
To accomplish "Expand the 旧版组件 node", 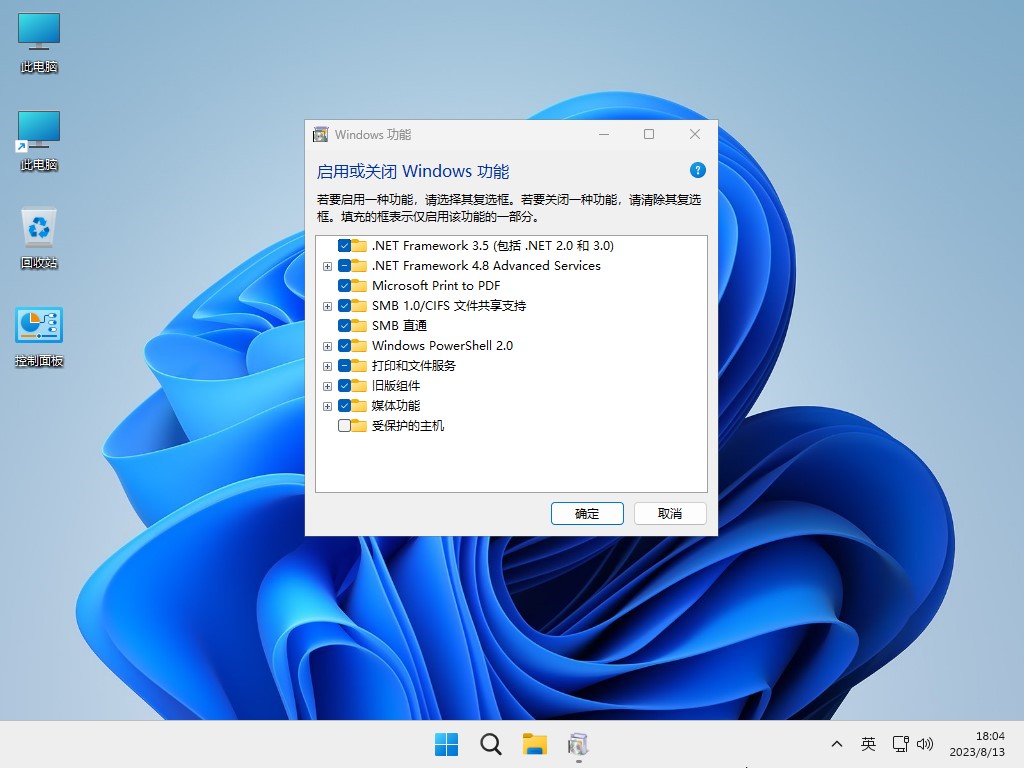I will (327, 387).
